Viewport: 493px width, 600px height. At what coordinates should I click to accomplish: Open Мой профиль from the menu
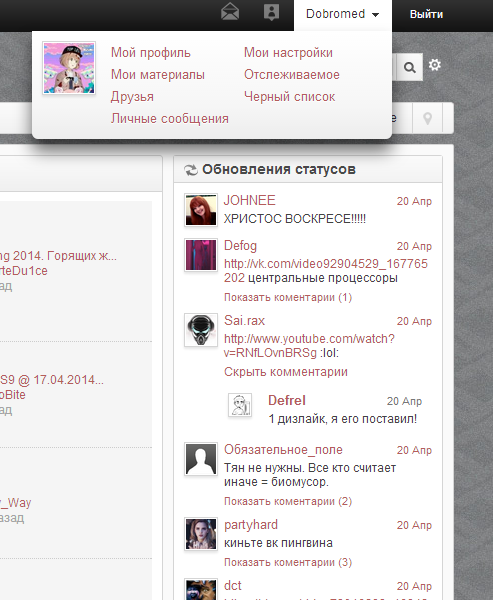(150, 52)
